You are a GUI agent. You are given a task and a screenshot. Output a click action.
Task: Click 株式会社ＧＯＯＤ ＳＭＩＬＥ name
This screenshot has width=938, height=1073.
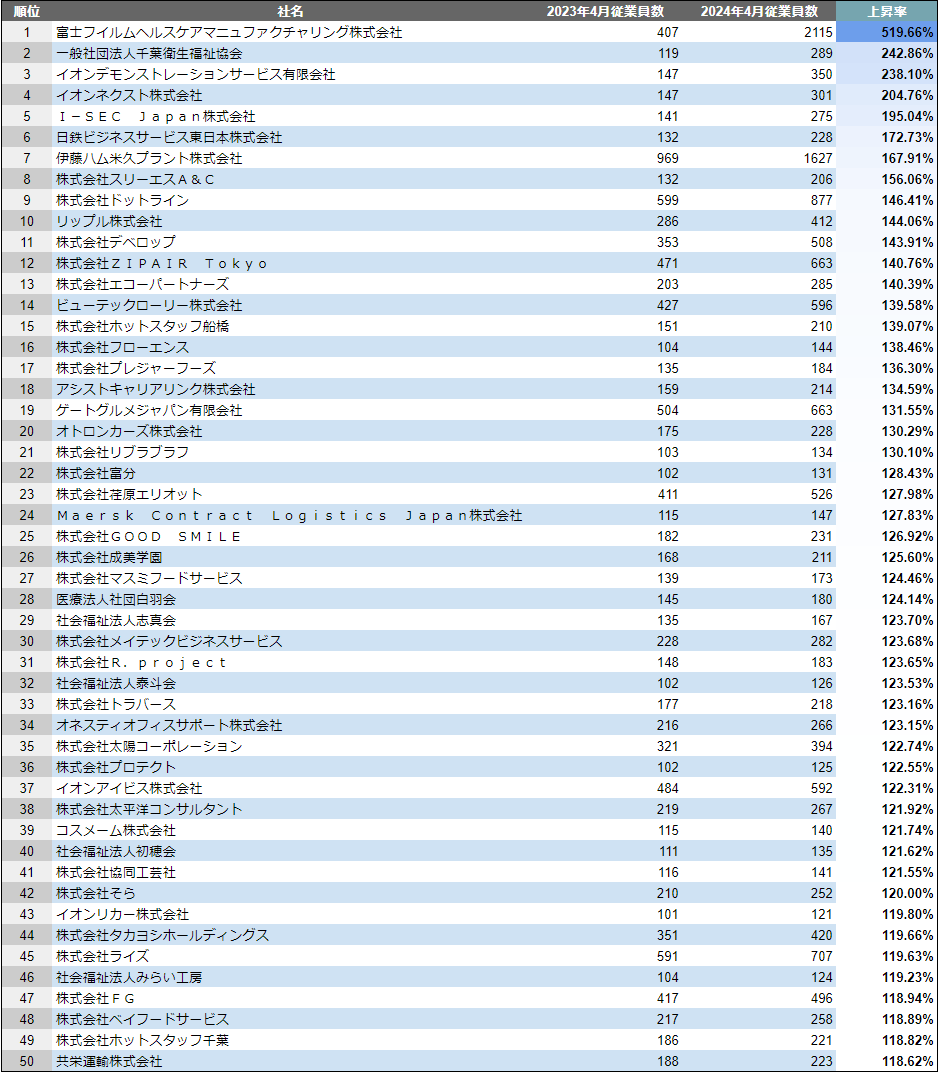coord(149,536)
